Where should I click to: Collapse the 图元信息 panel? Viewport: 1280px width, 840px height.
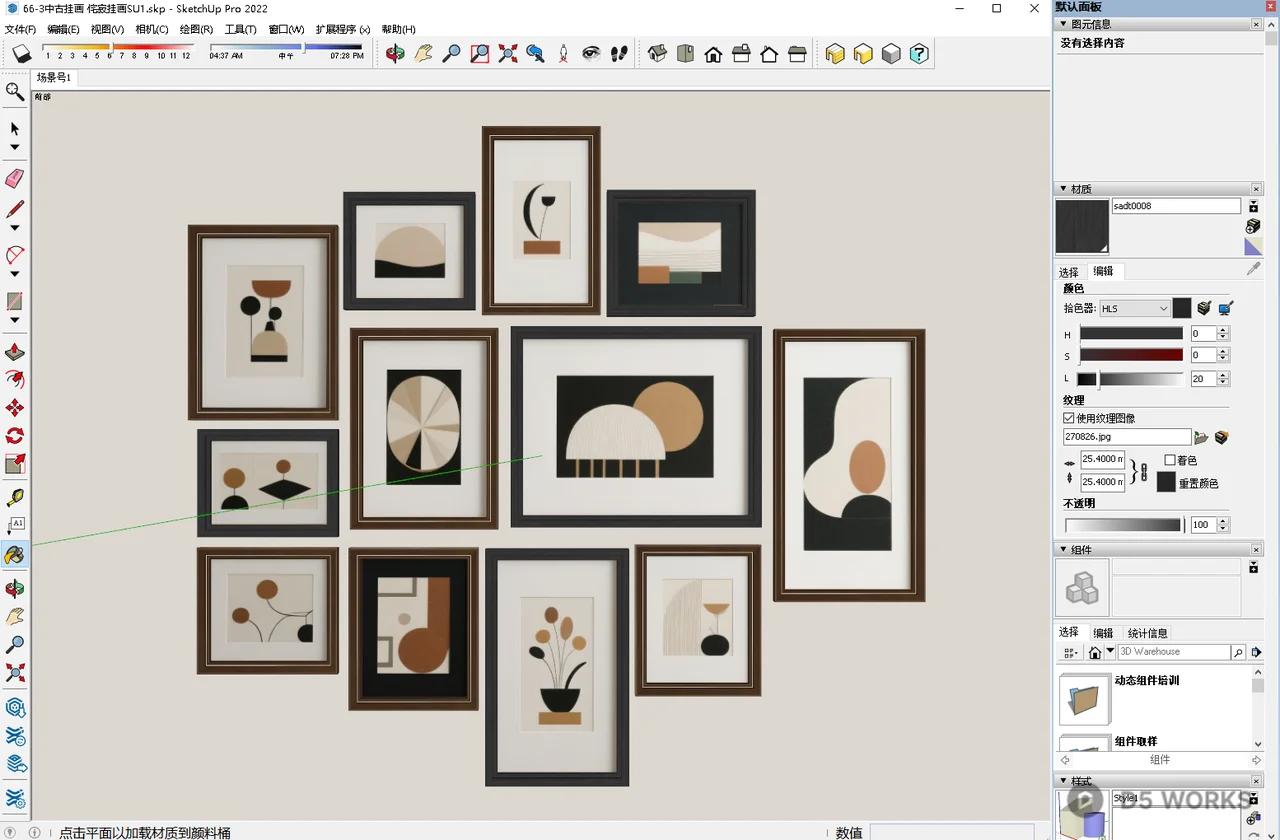[x=1062, y=24]
